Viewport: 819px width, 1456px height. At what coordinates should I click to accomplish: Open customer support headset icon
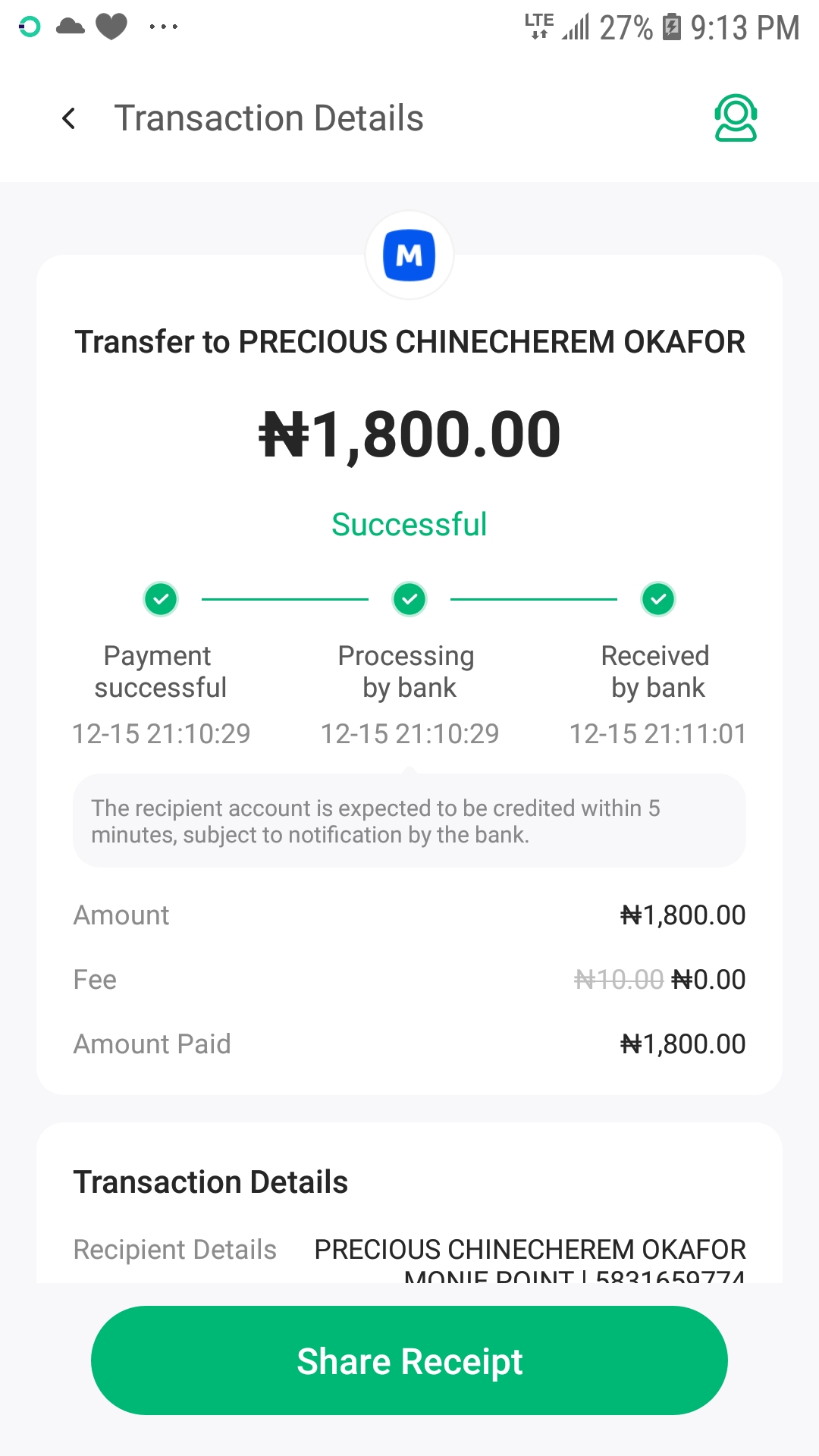(736, 118)
